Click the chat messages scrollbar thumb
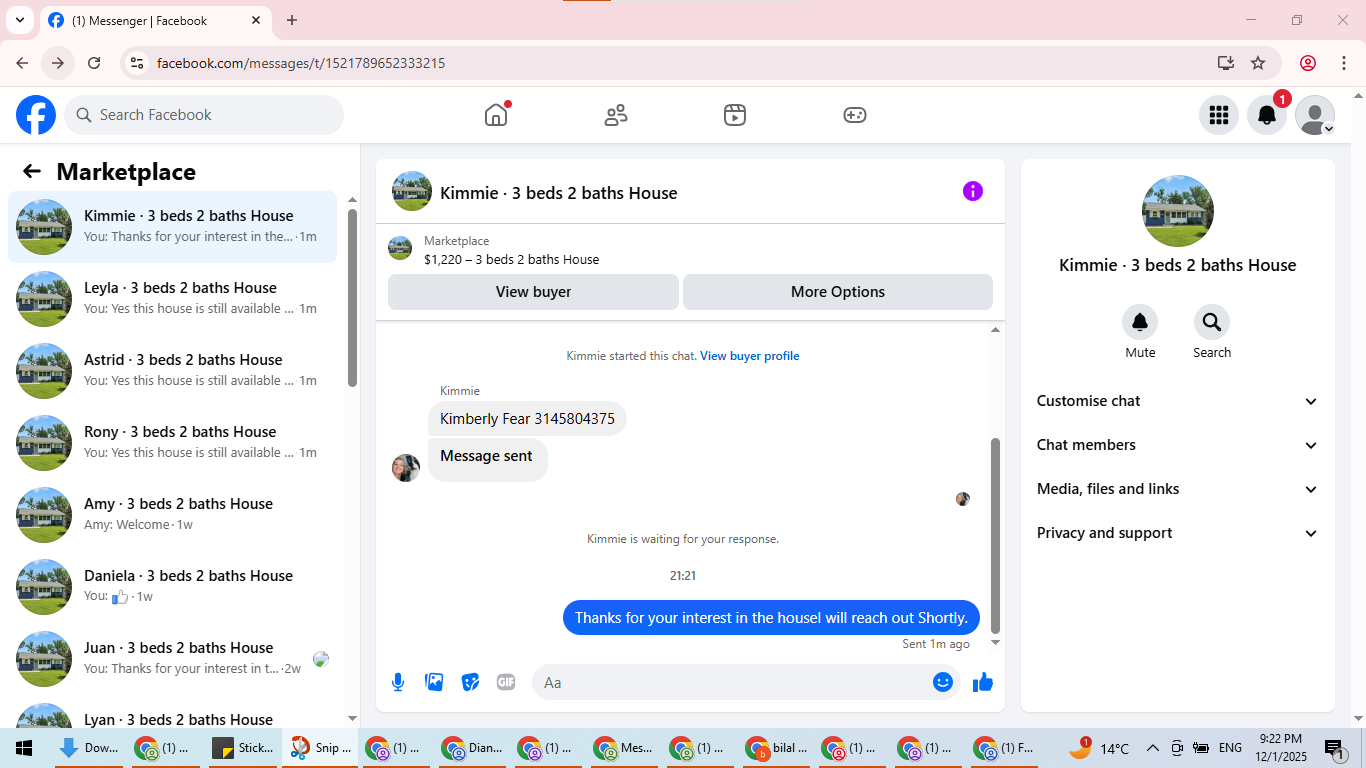 pos(995,535)
